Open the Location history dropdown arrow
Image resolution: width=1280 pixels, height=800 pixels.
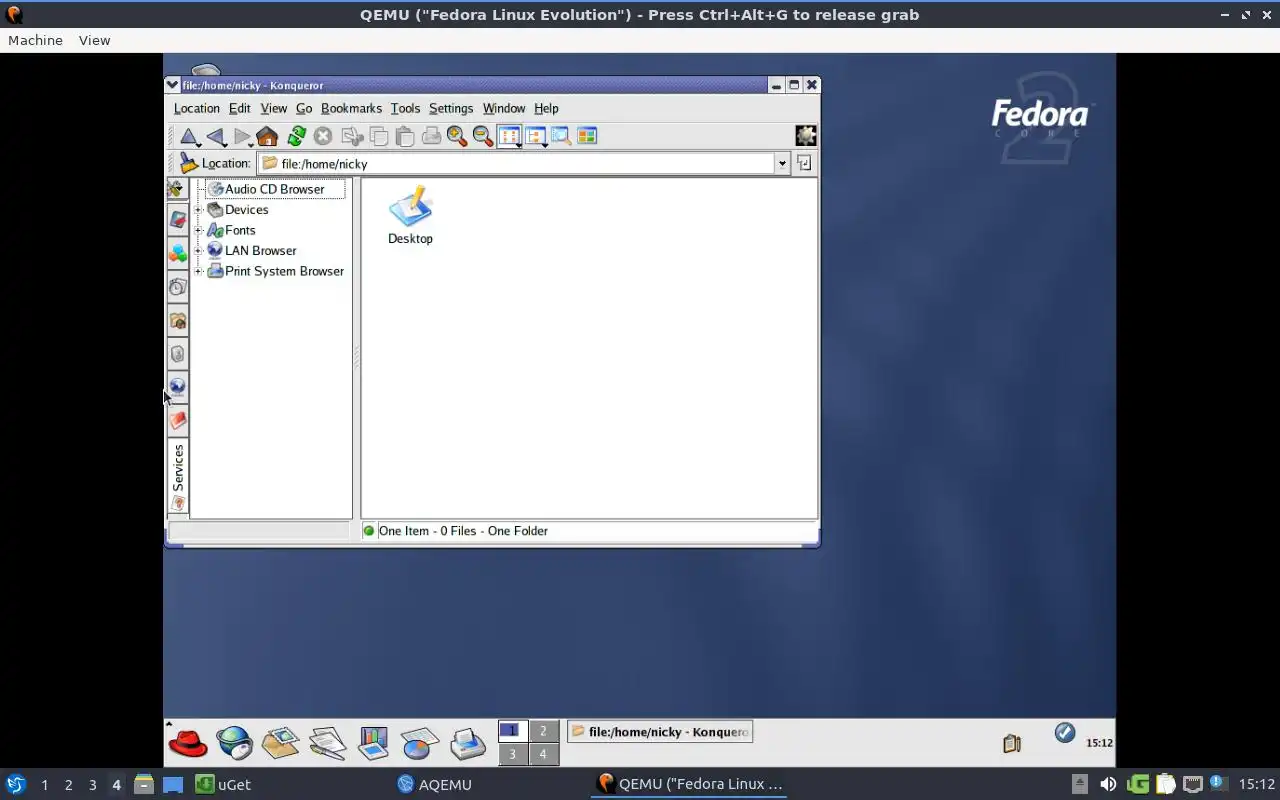tap(782, 163)
